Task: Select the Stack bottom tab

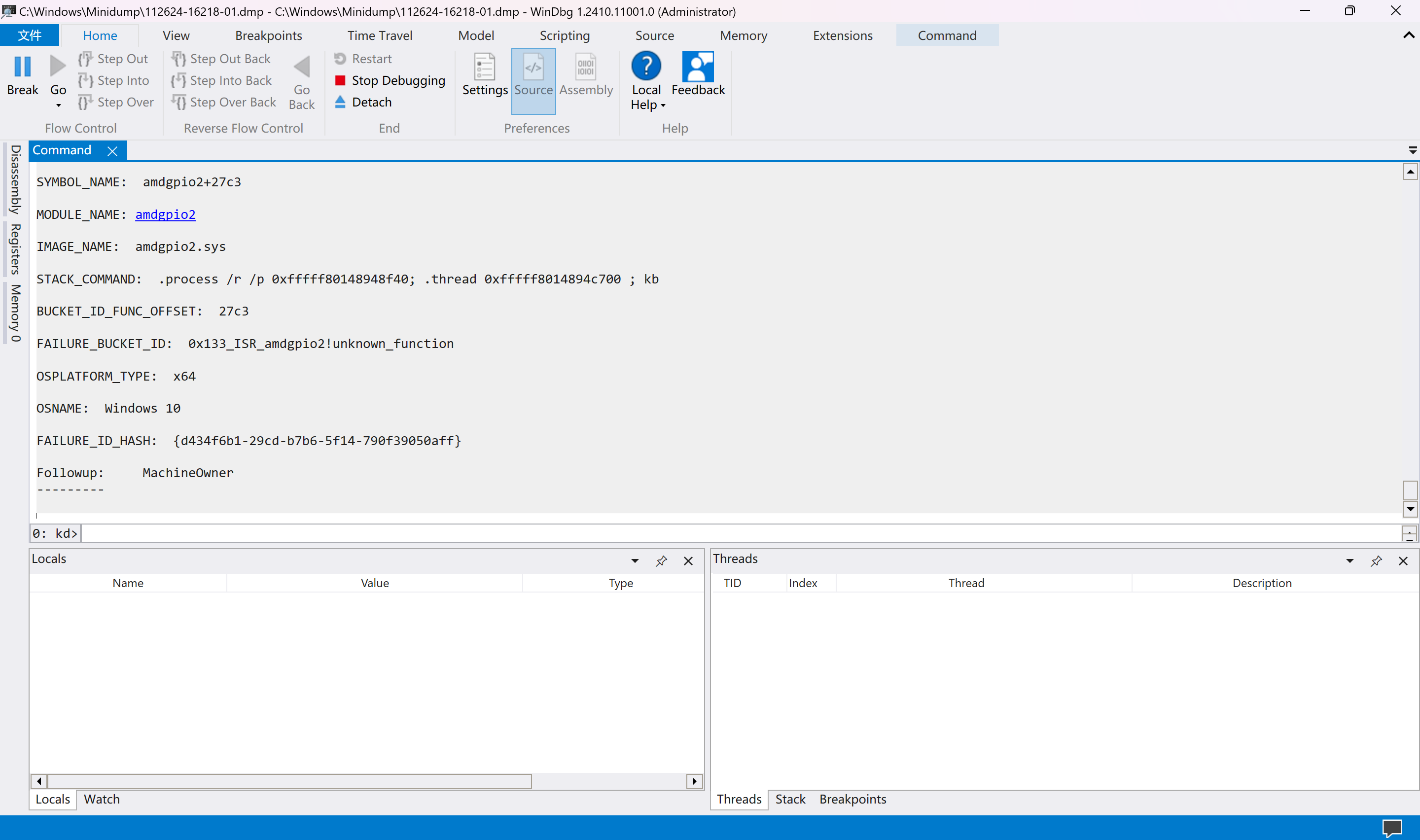Action: click(790, 799)
